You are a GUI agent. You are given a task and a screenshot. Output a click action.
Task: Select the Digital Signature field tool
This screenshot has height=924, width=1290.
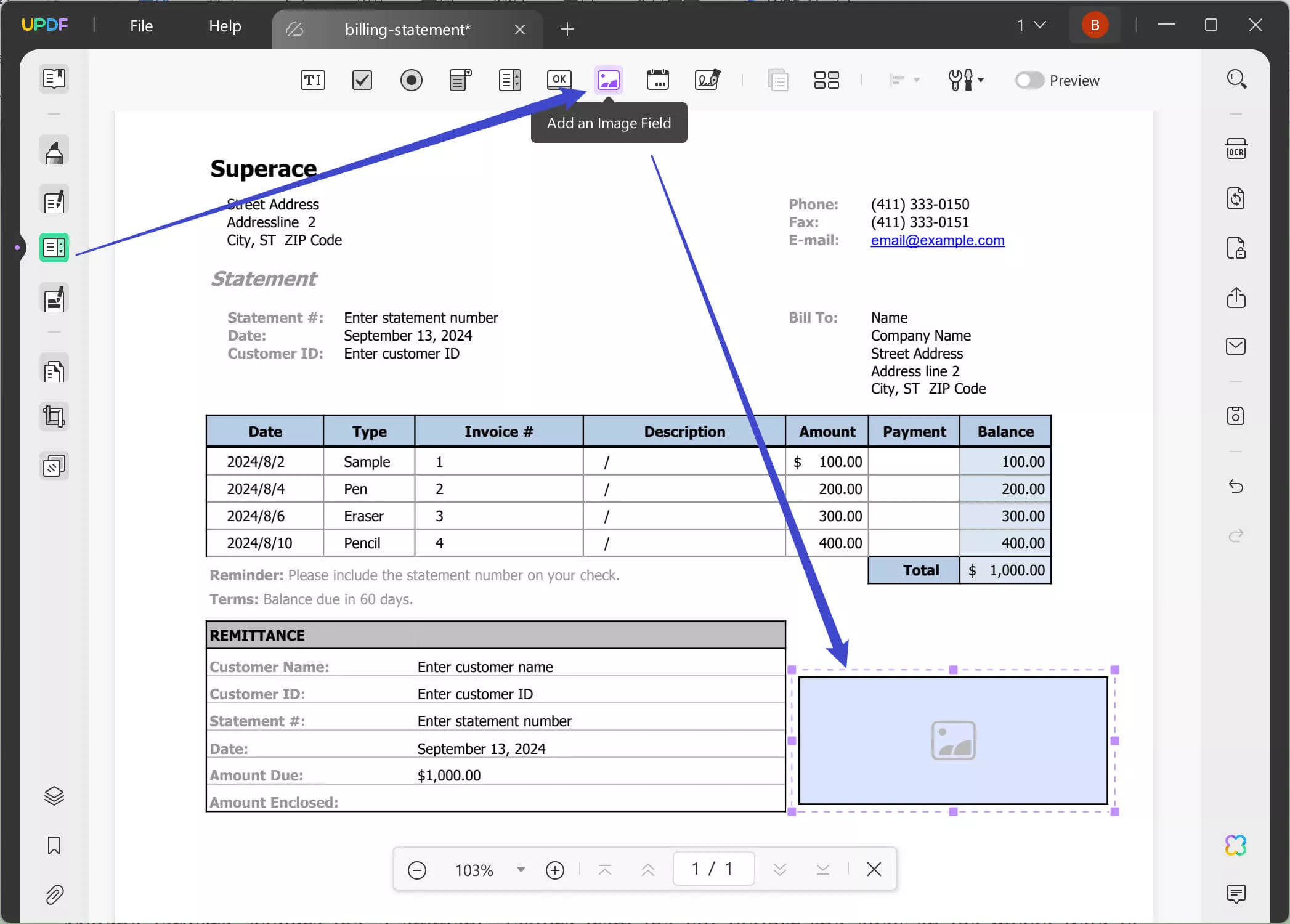(707, 80)
